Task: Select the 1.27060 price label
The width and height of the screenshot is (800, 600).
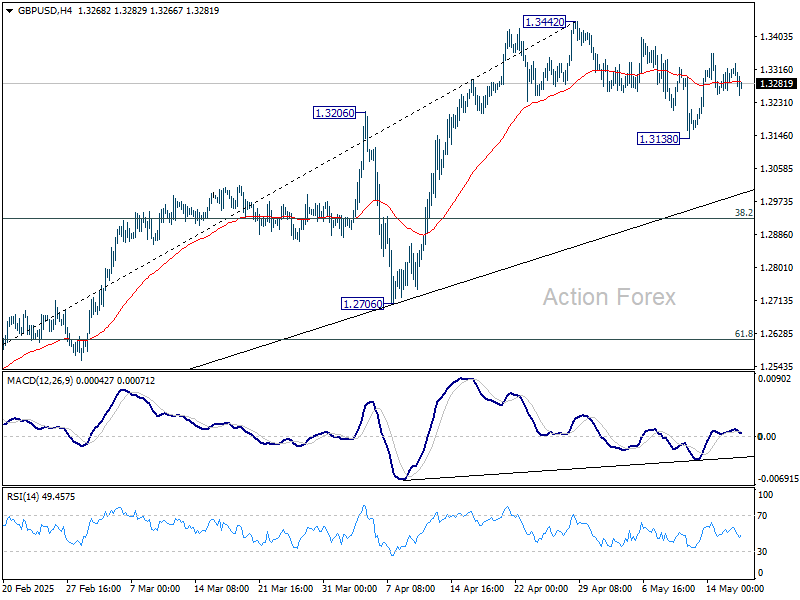Action: pos(362,304)
